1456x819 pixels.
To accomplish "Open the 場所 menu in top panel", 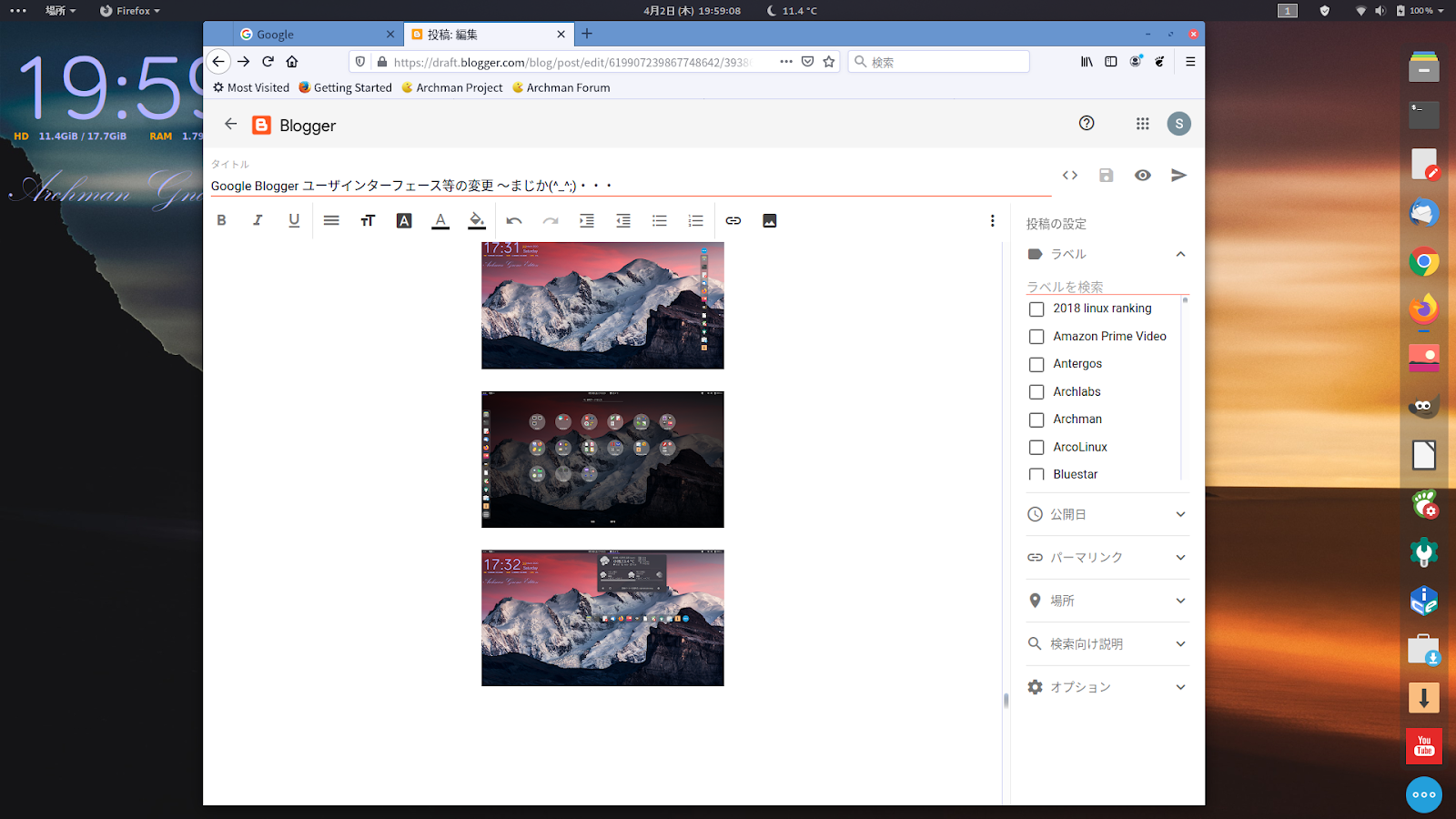I will [60, 11].
